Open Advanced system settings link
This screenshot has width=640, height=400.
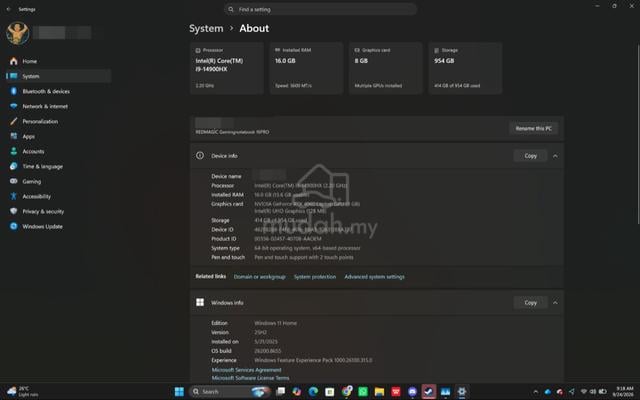pos(374,277)
